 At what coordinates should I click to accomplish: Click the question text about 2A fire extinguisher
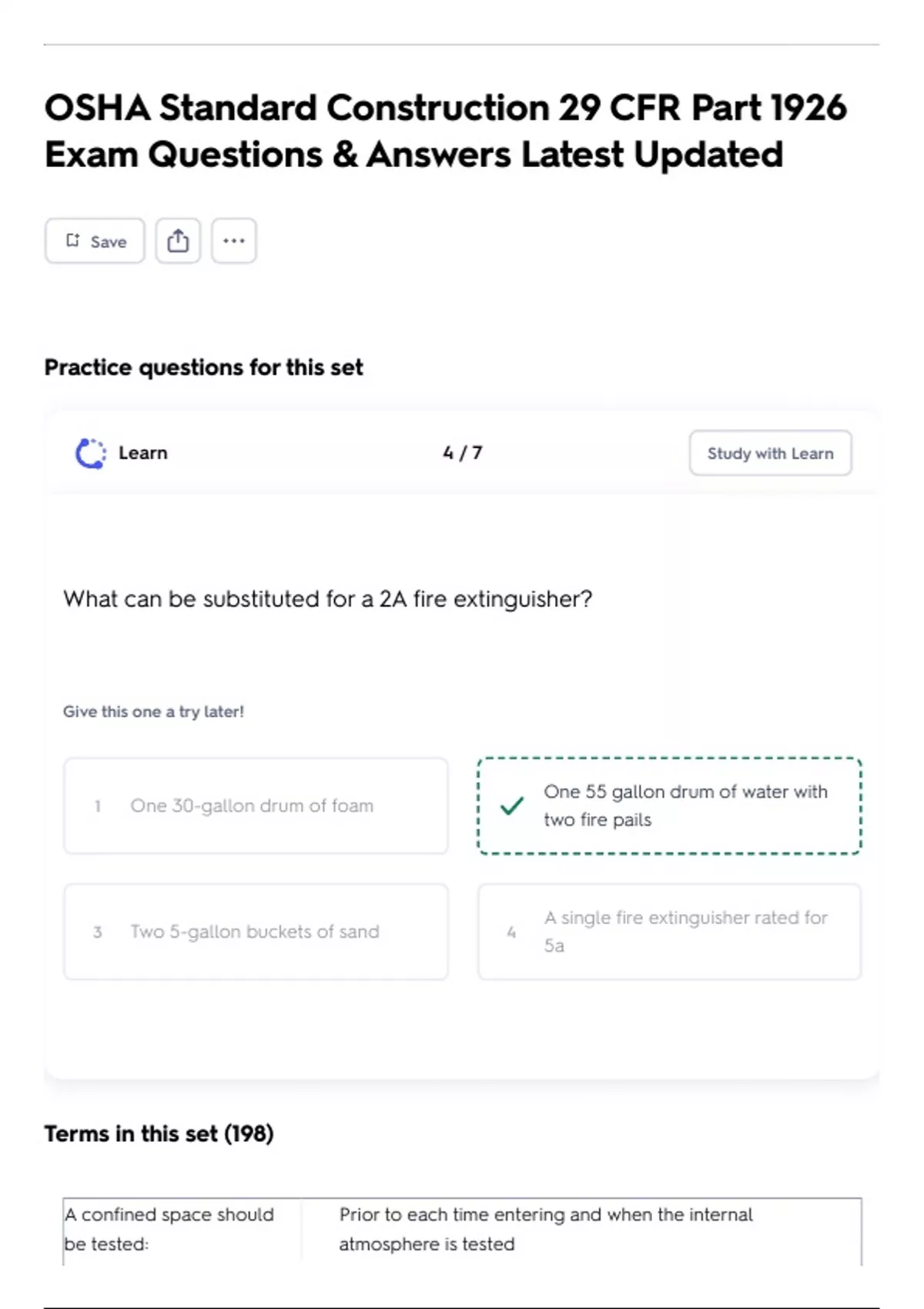(328, 599)
